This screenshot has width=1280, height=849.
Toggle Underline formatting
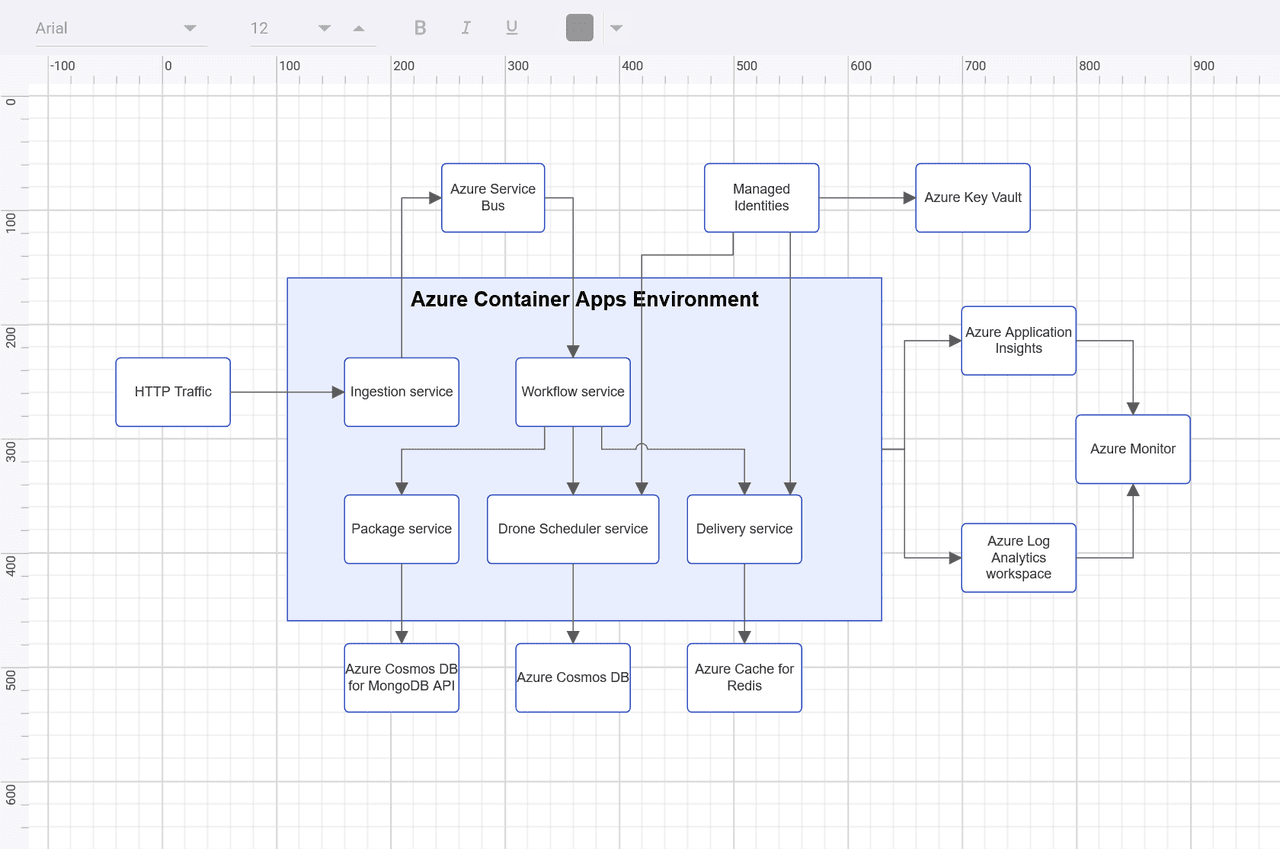point(512,28)
